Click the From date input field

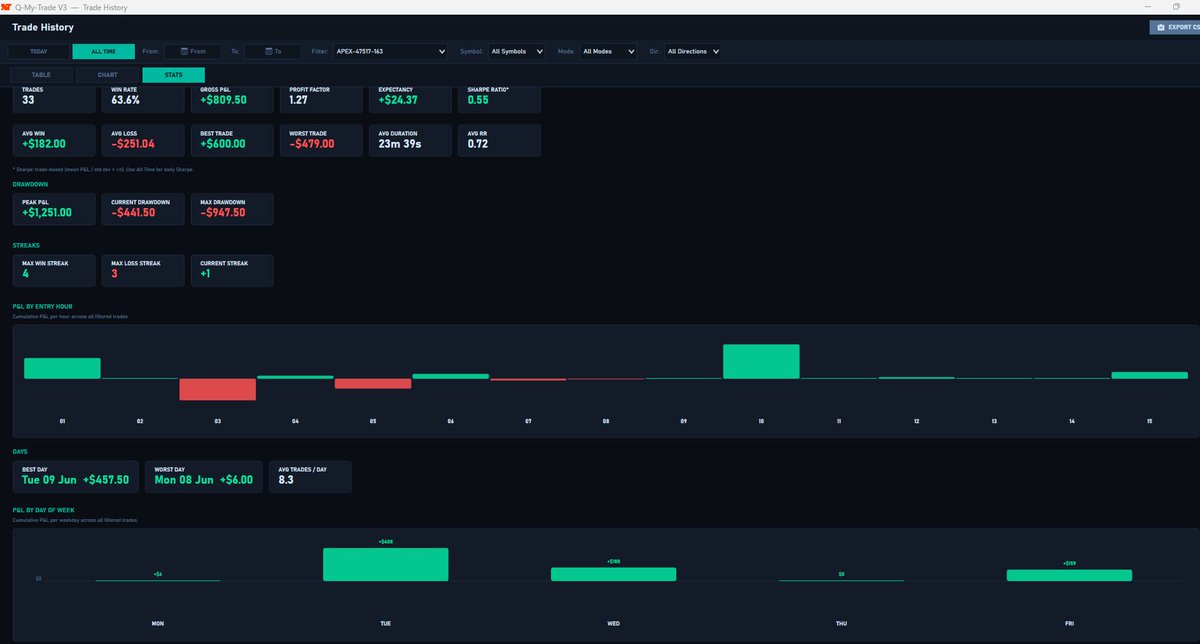(193, 51)
